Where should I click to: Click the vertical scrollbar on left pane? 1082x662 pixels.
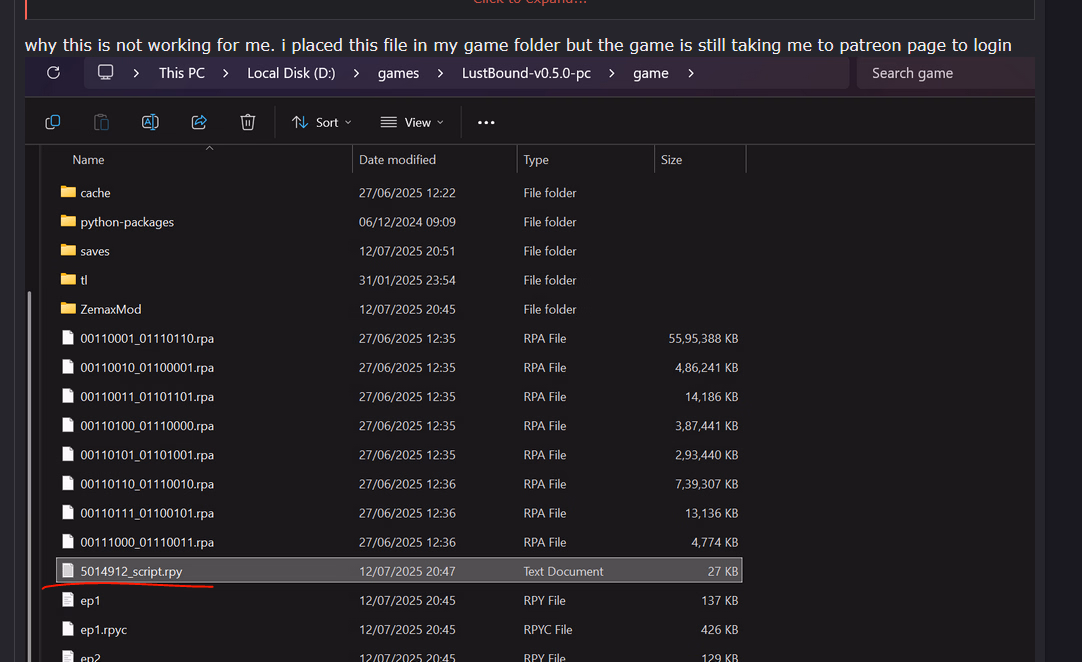tap(31, 450)
